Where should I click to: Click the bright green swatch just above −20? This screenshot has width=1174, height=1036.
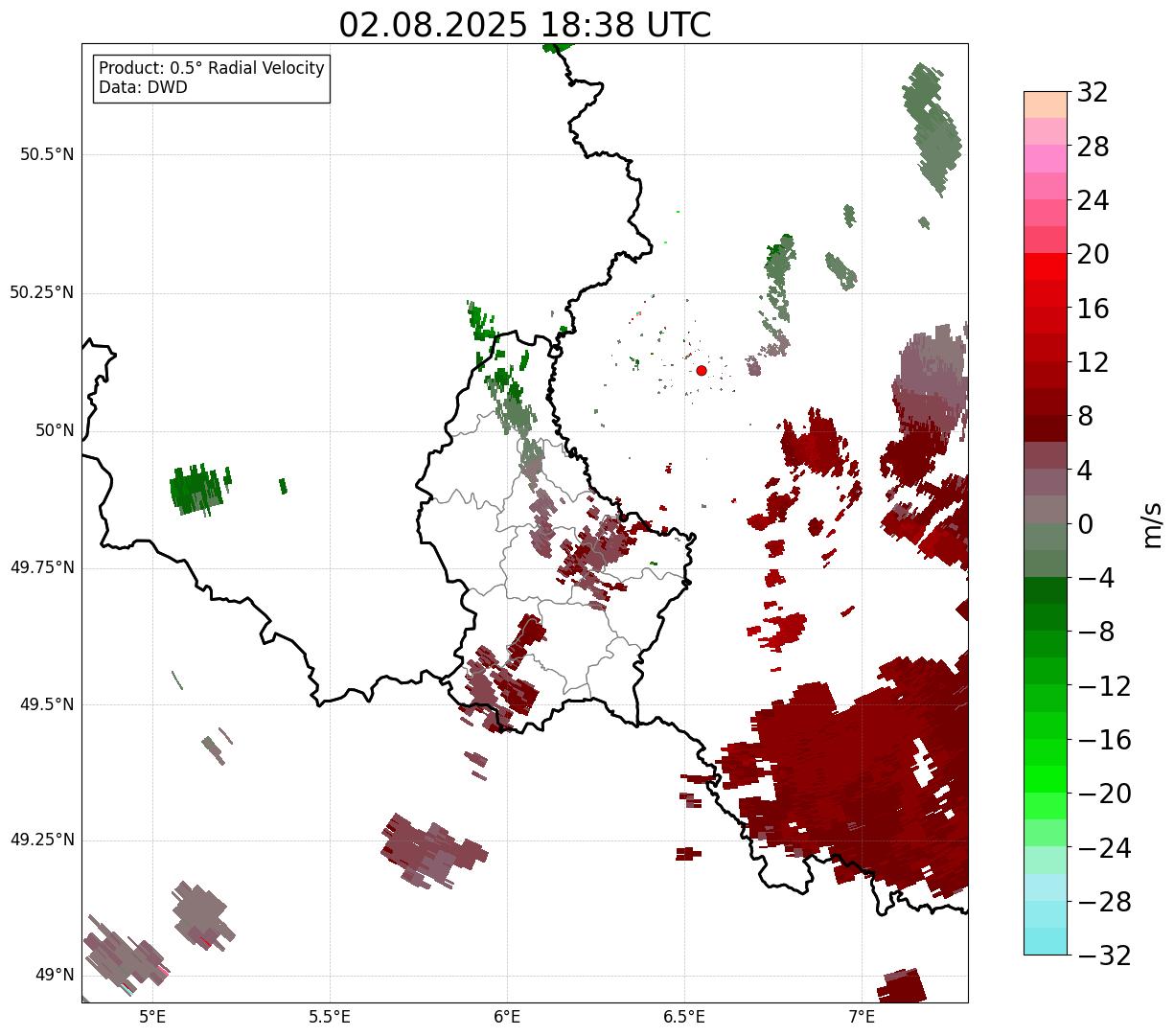(x=1046, y=780)
